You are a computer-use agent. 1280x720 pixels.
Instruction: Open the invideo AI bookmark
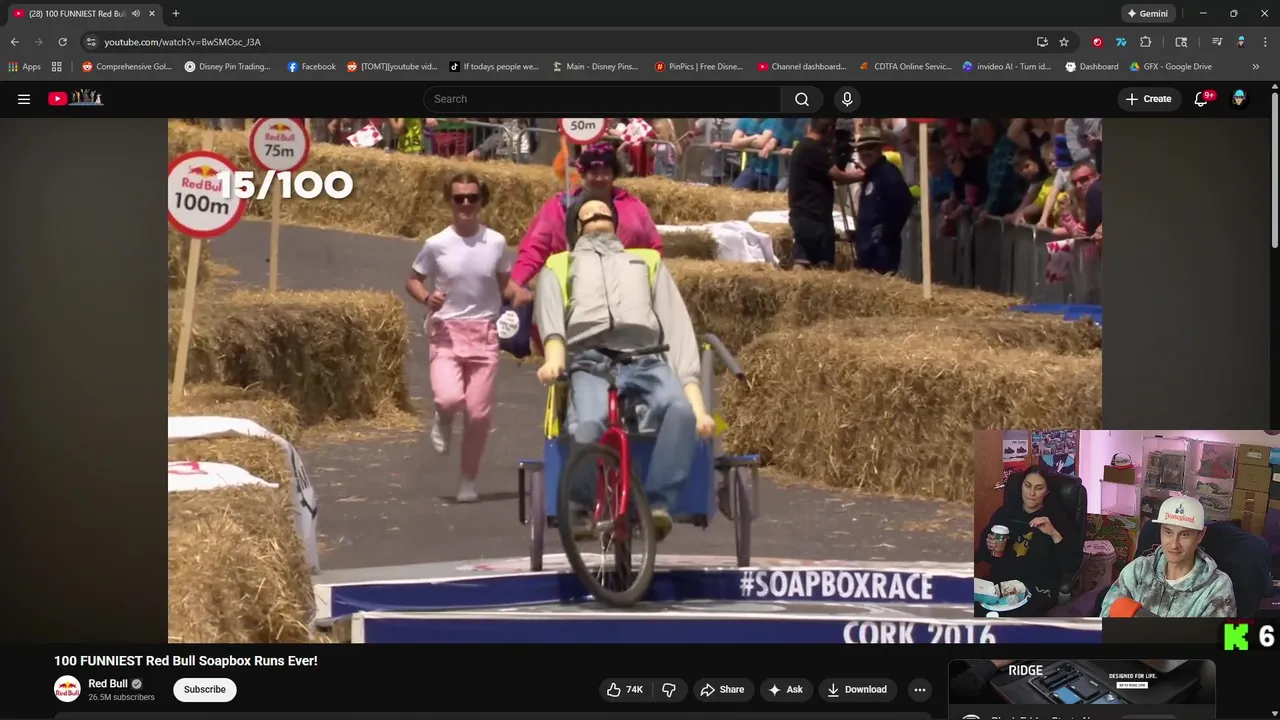click(x=1007, y=67)
